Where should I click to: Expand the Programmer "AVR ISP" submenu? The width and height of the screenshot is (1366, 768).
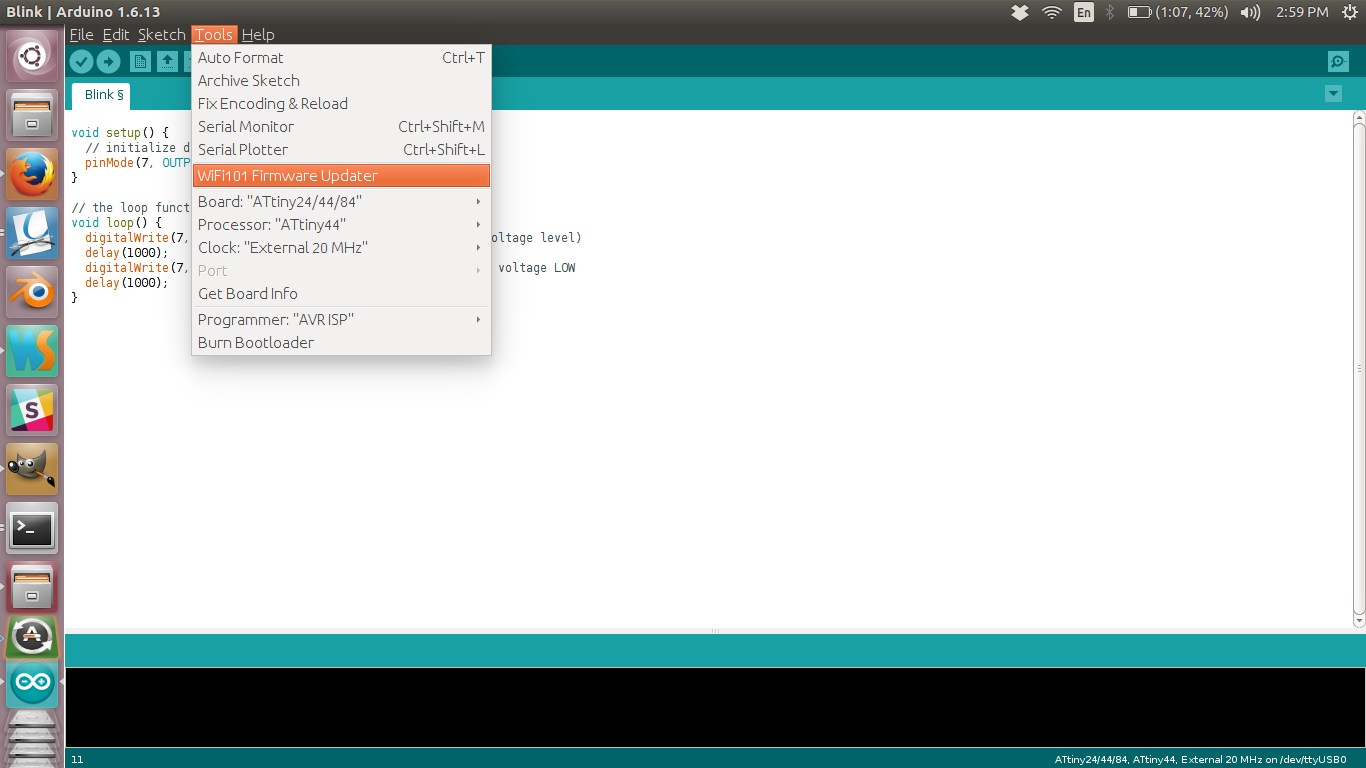tap(341, 319)
